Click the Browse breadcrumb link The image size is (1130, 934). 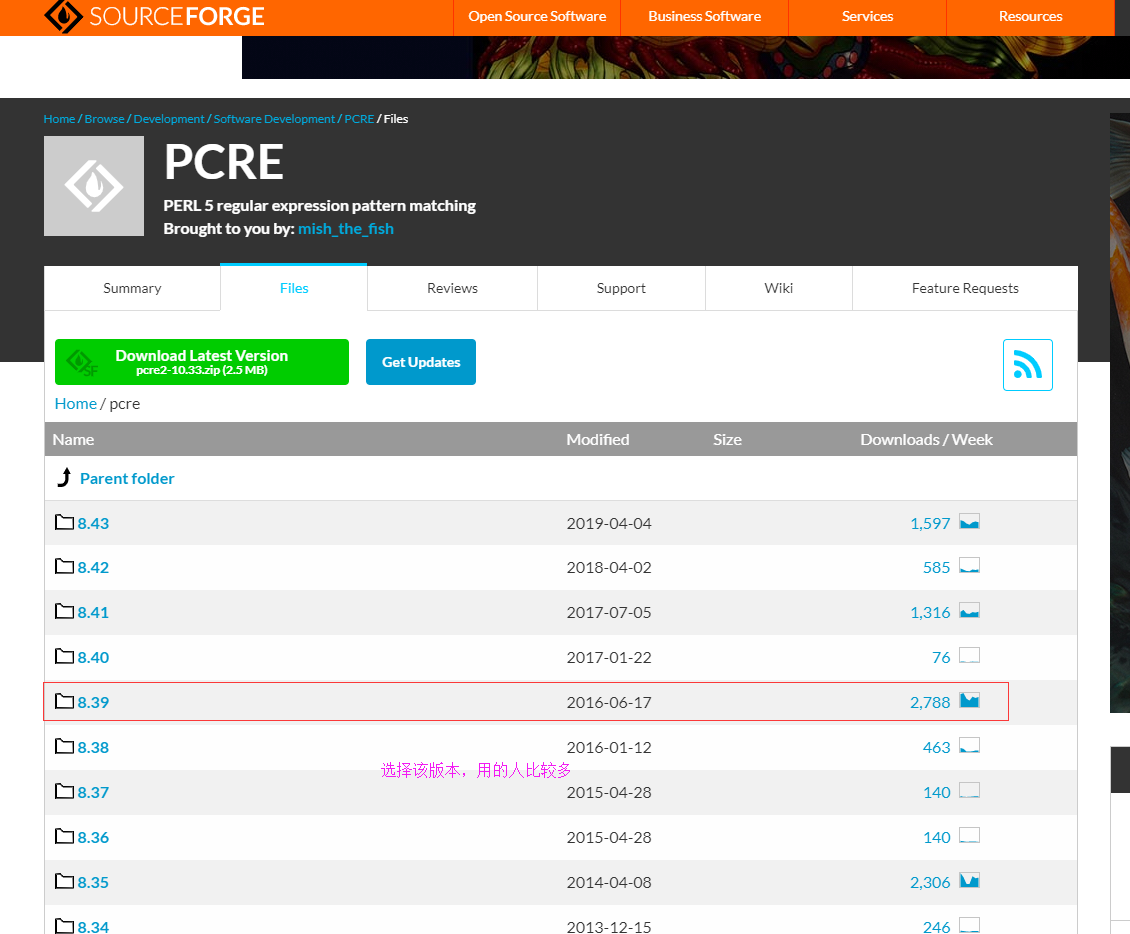[104, 119]
